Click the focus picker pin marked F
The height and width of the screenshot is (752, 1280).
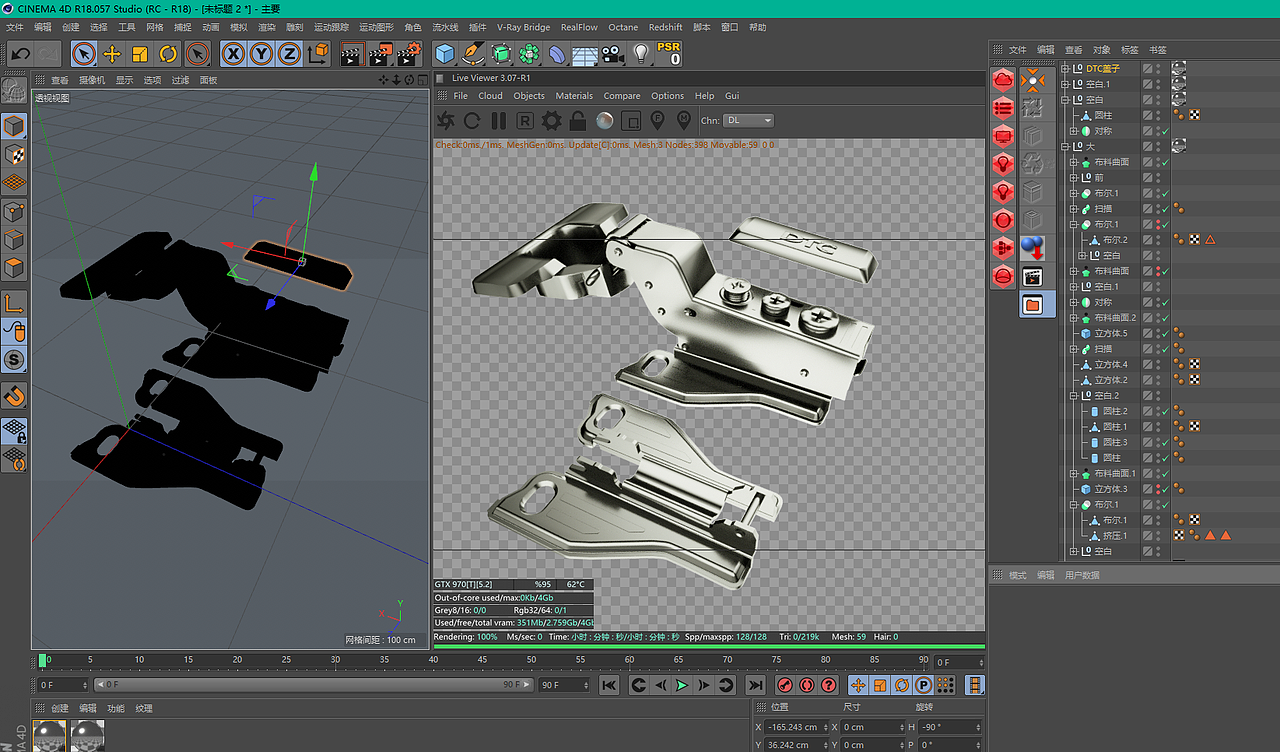coord(657,121)
